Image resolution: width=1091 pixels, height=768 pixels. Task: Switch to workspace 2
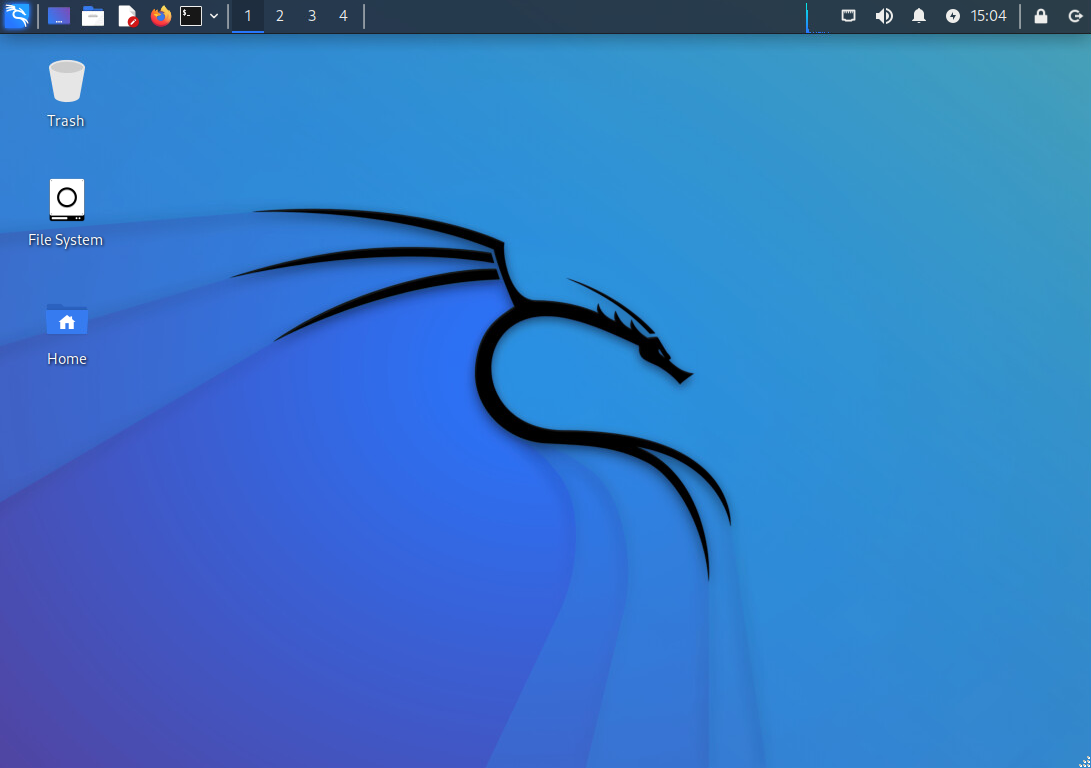click(280, 16)
